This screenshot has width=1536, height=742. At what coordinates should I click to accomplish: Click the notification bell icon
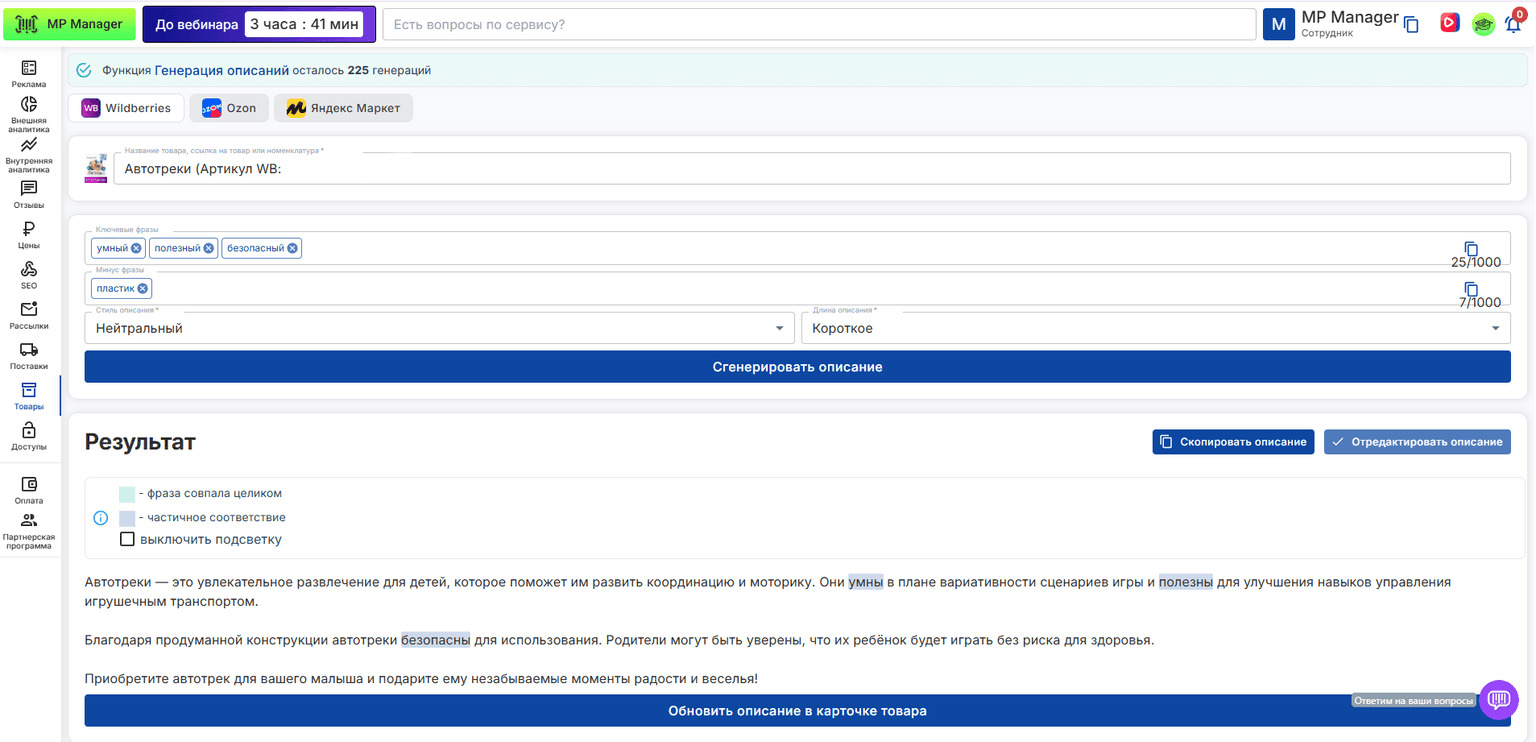point(1513,24)
